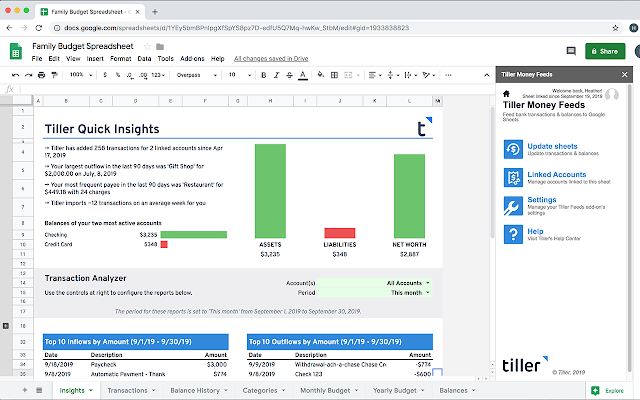Increase decimal places
The height and width of the screenshot is (400, 640).
tap(143, 75)
